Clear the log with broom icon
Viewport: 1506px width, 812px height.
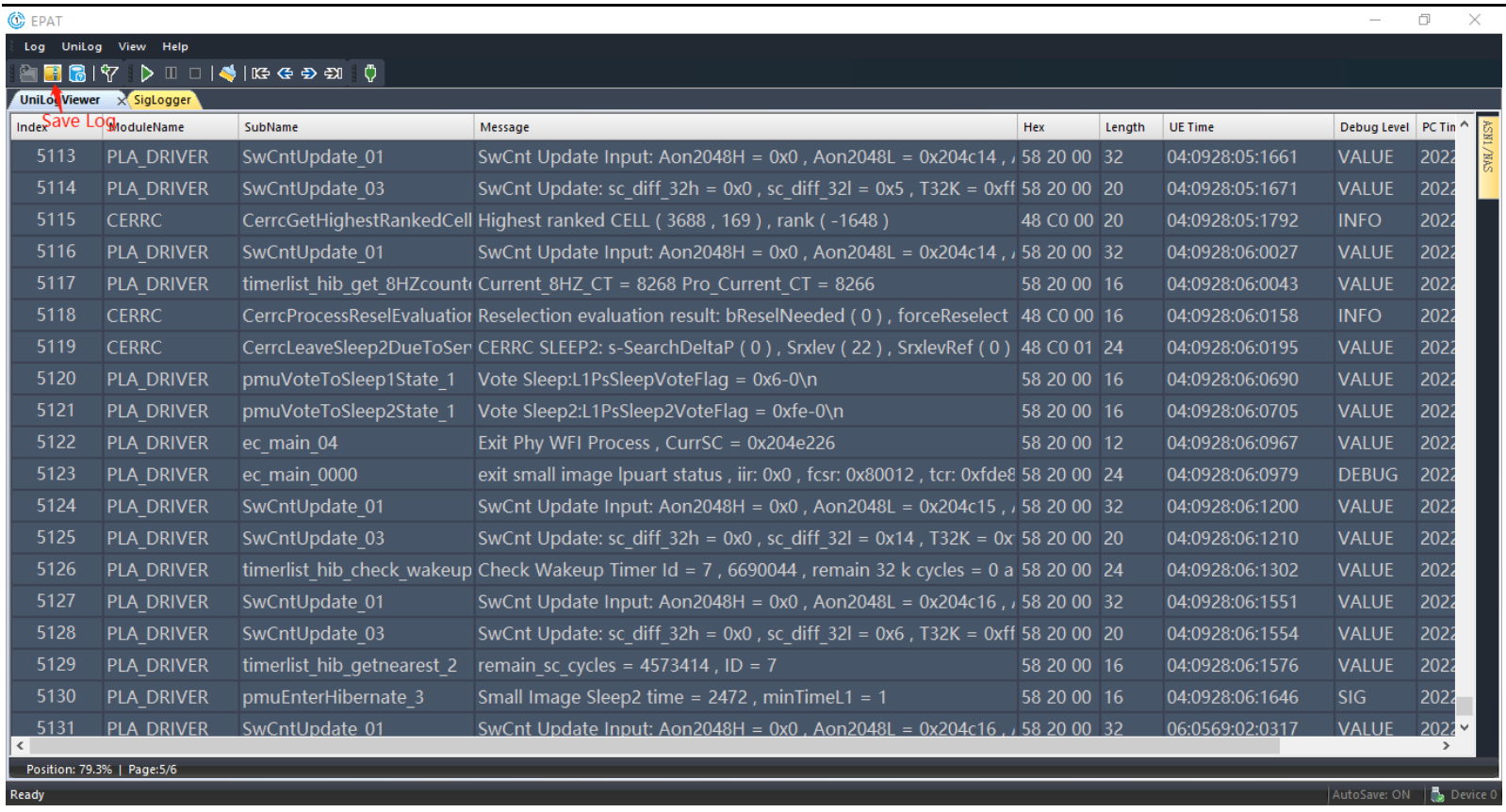pyautogui.click(x=227, y=73)
